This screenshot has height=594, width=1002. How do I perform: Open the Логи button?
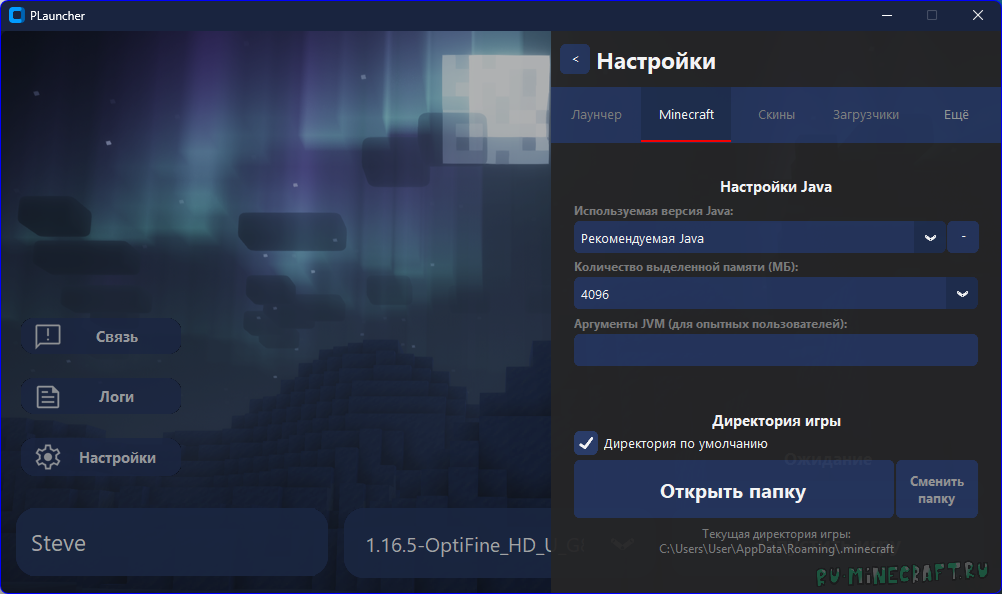pyautogui.click(x=101, y=397)
